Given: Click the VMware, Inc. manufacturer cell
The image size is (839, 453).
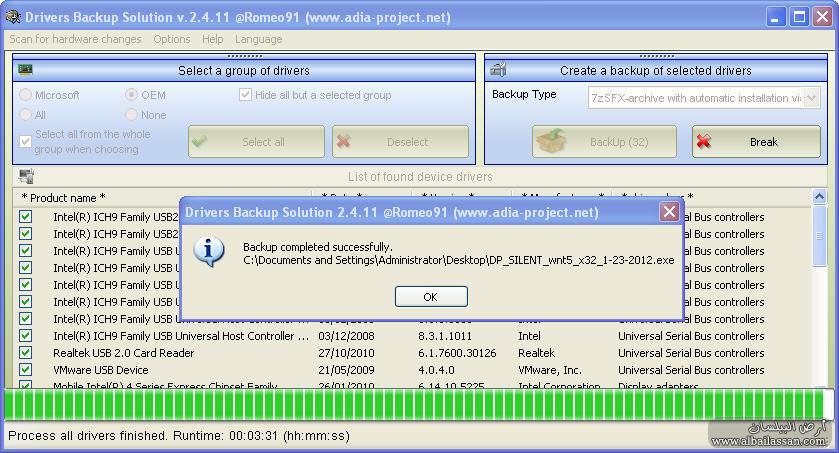Looking at the screenshot, I should 550,370.
